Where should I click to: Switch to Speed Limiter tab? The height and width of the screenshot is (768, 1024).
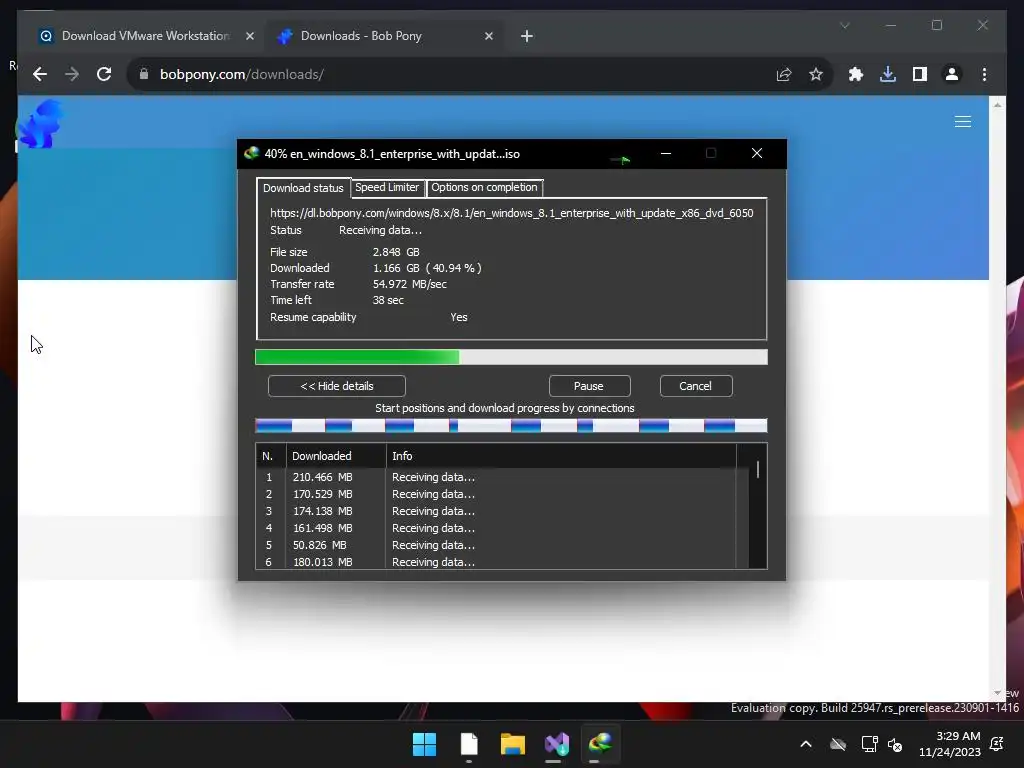(387, 187)
